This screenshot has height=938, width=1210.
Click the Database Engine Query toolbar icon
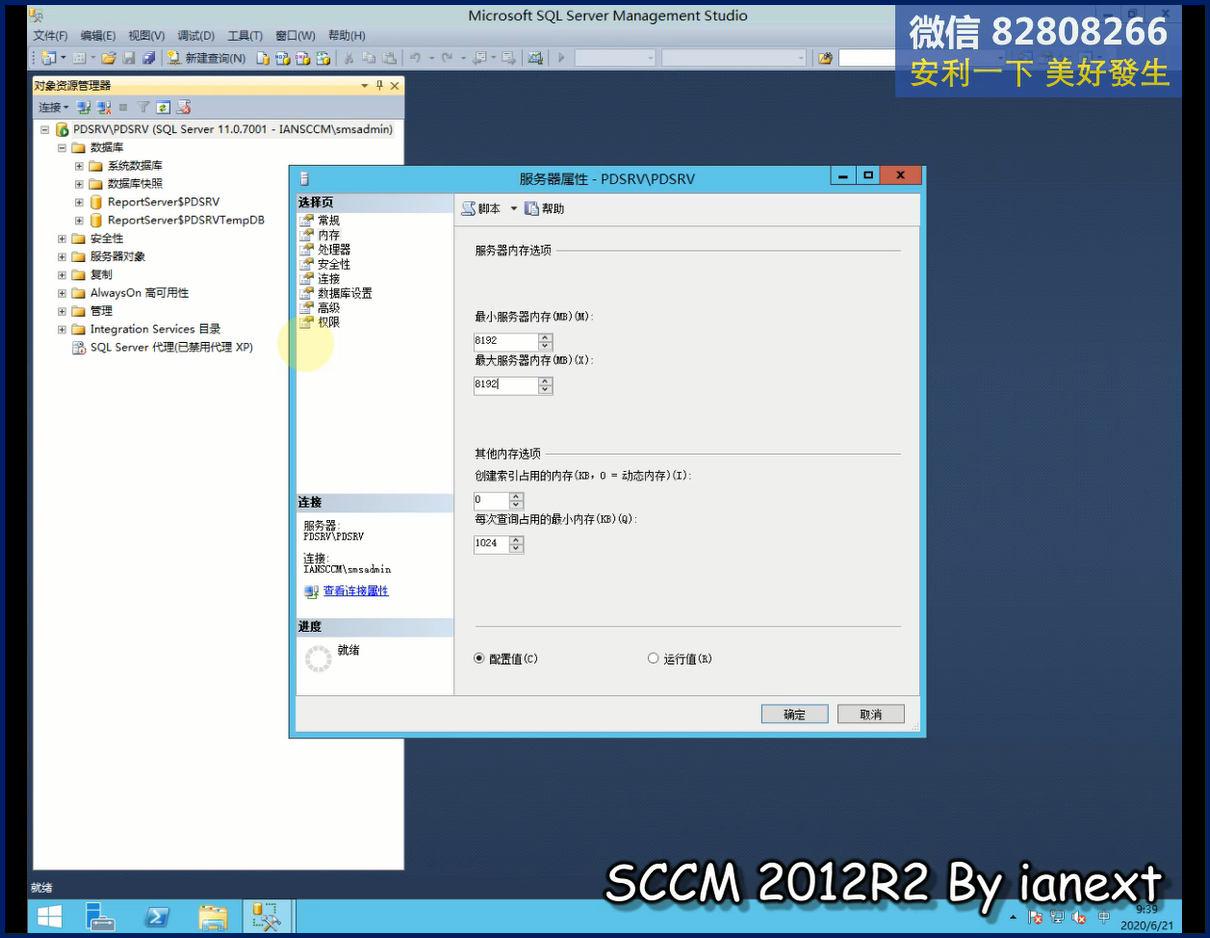tap(263, 58)
